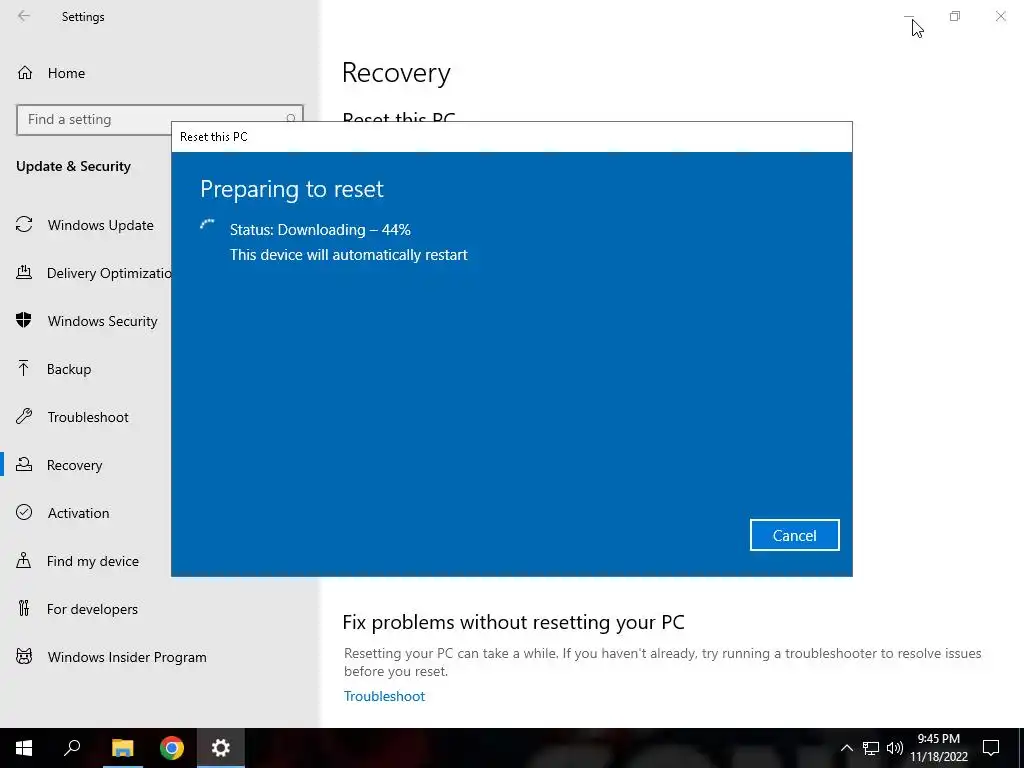Open the clock showing 9:45 PM
Image resolution: width=1024 pixels, height=768 pixels.
[x=938, y=748]
